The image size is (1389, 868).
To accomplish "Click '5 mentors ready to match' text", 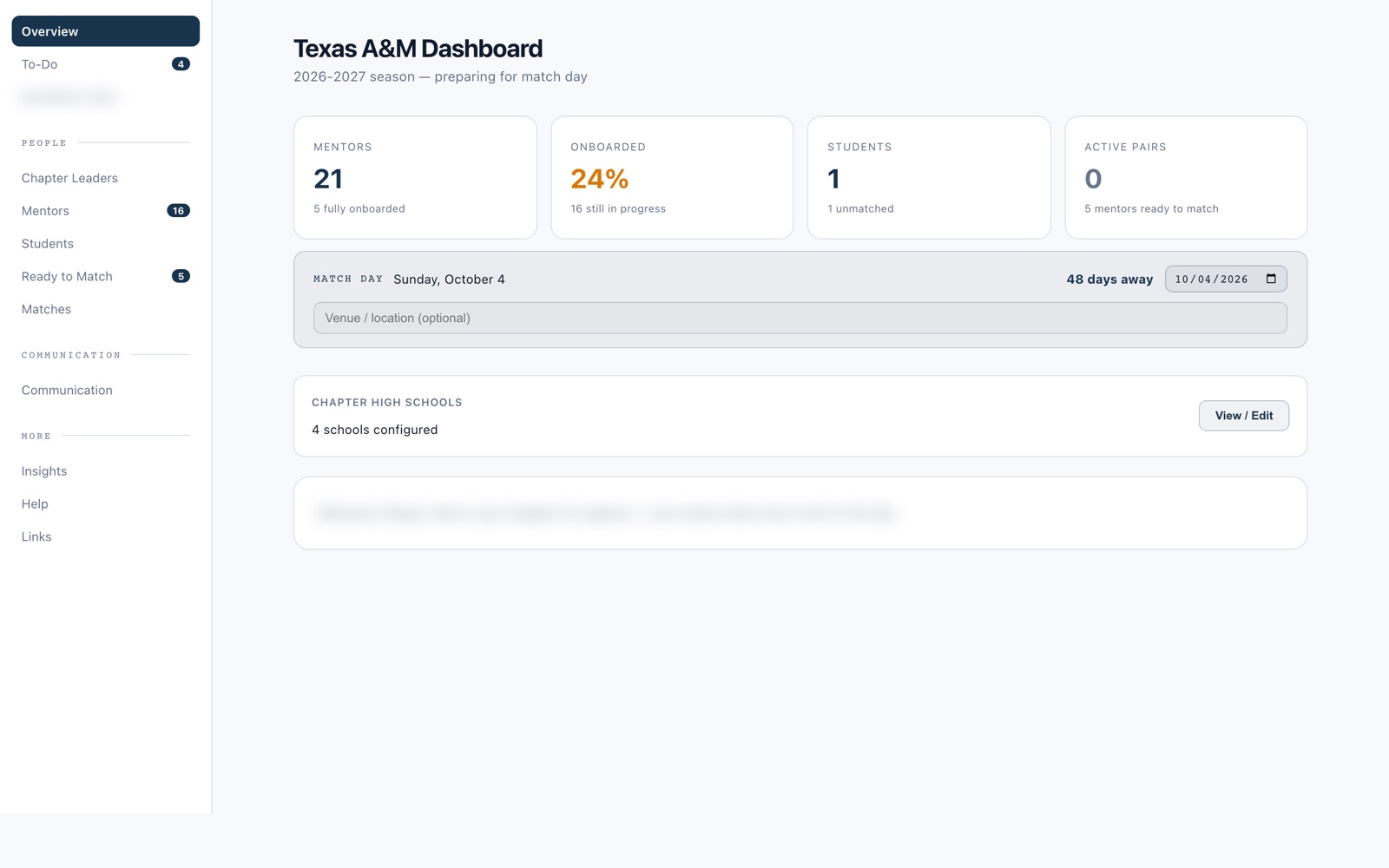I will pos(1151,208).
